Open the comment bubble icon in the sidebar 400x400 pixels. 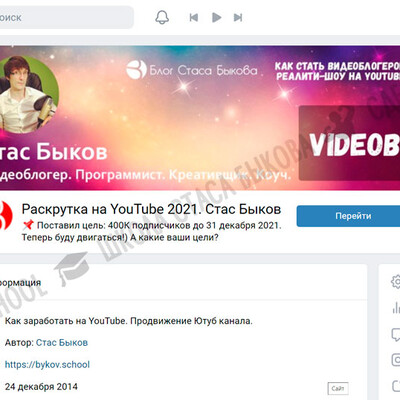(396, 334)
